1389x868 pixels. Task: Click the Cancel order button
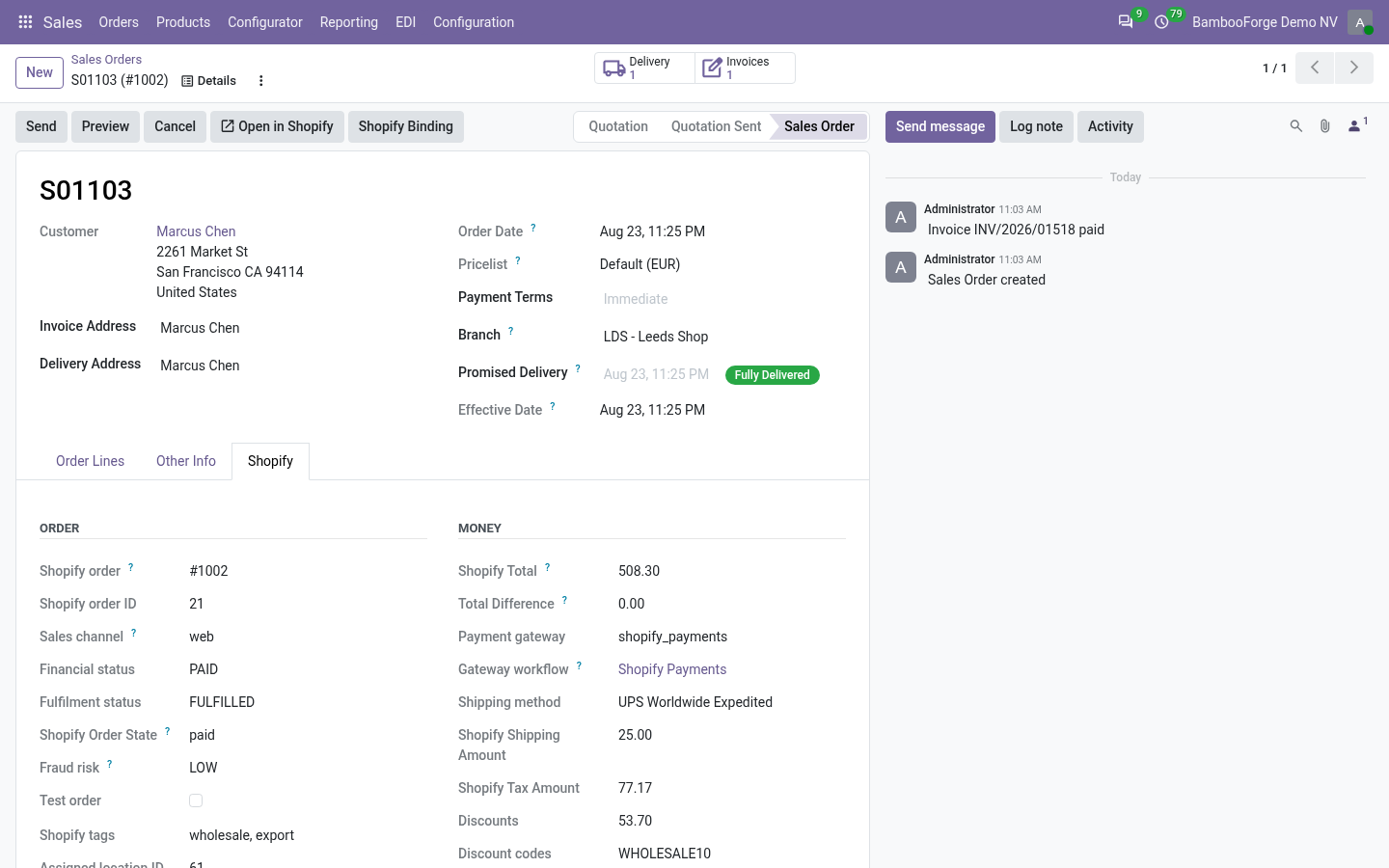tap(175, 126)
